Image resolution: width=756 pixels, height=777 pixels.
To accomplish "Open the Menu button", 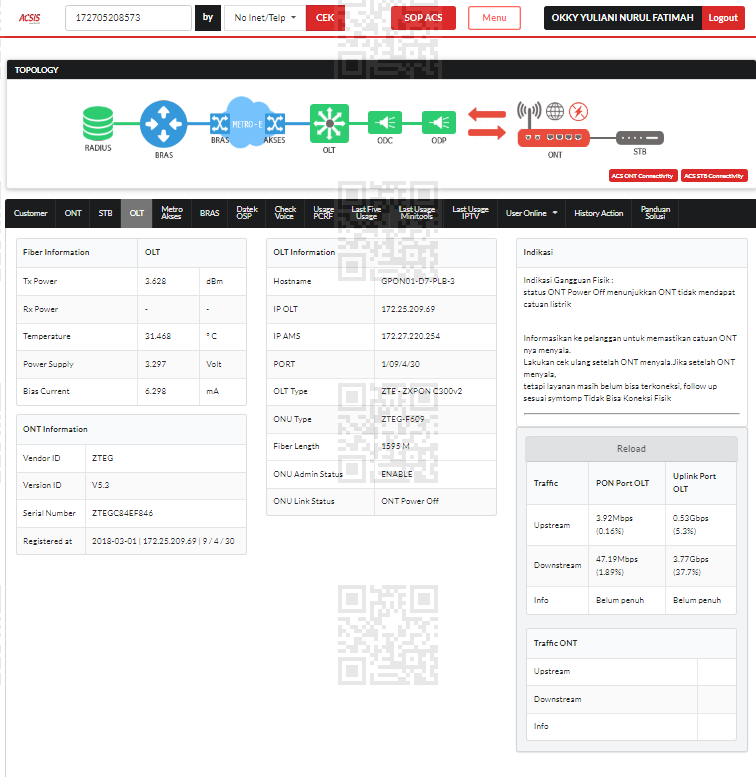I will 494,18.
